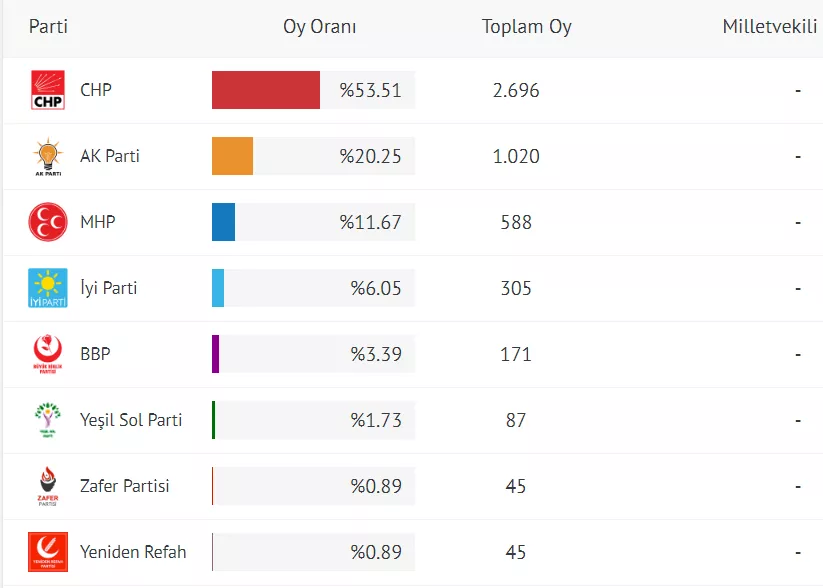Click the Yeşil Sol Parti tree logo

[x=48, y=420]
